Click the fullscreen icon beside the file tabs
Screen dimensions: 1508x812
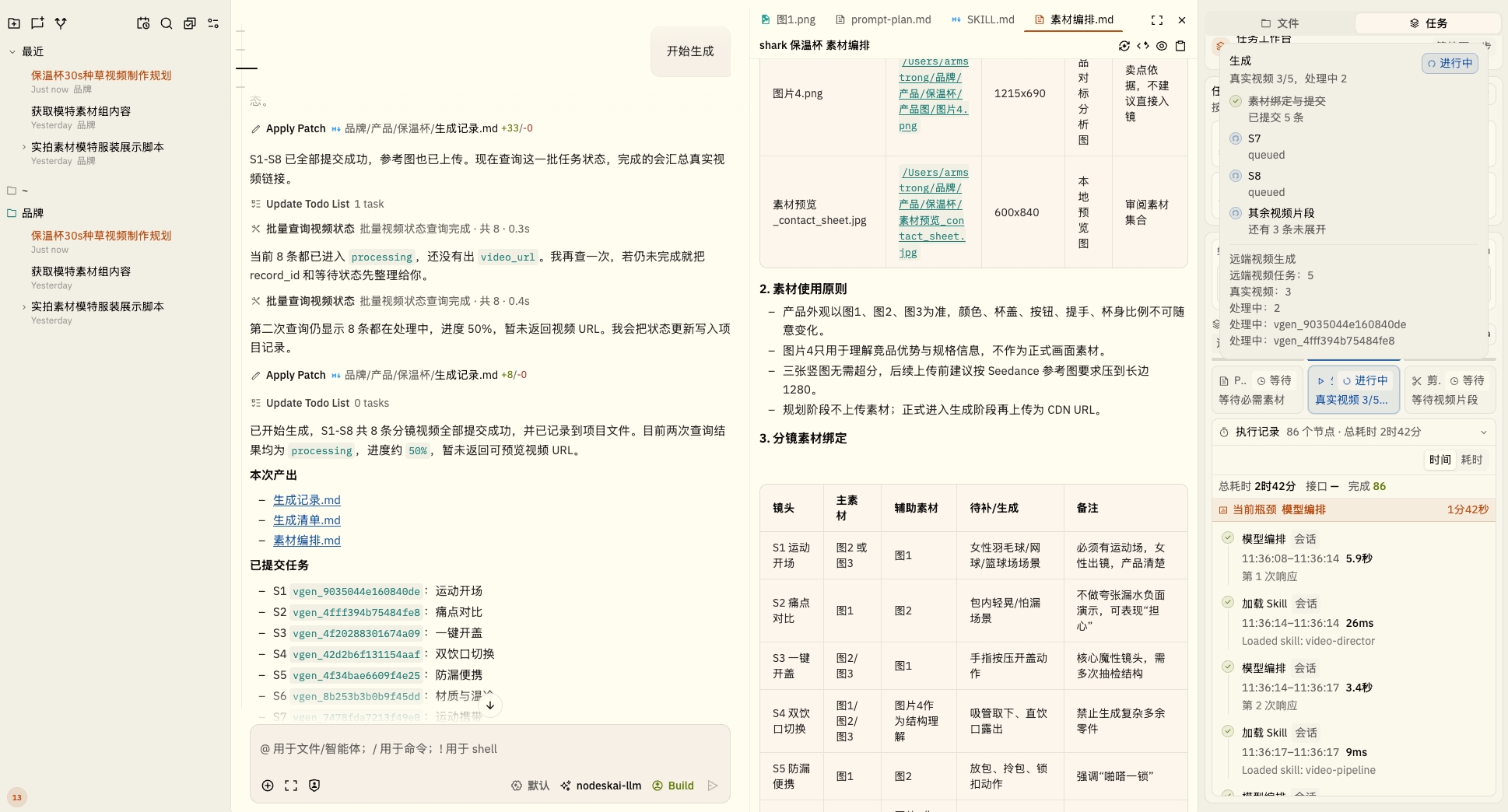point(1157,20)
